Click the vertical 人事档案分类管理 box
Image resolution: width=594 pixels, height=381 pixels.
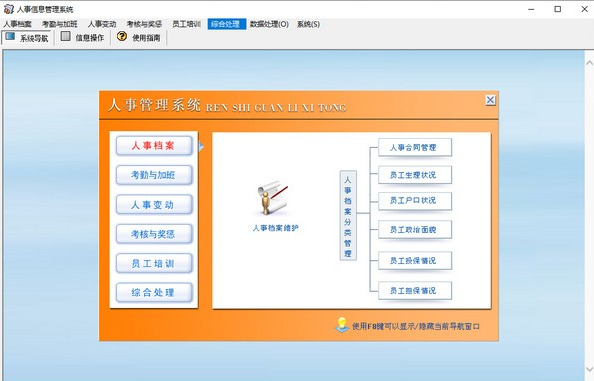[x=348, y=215]
